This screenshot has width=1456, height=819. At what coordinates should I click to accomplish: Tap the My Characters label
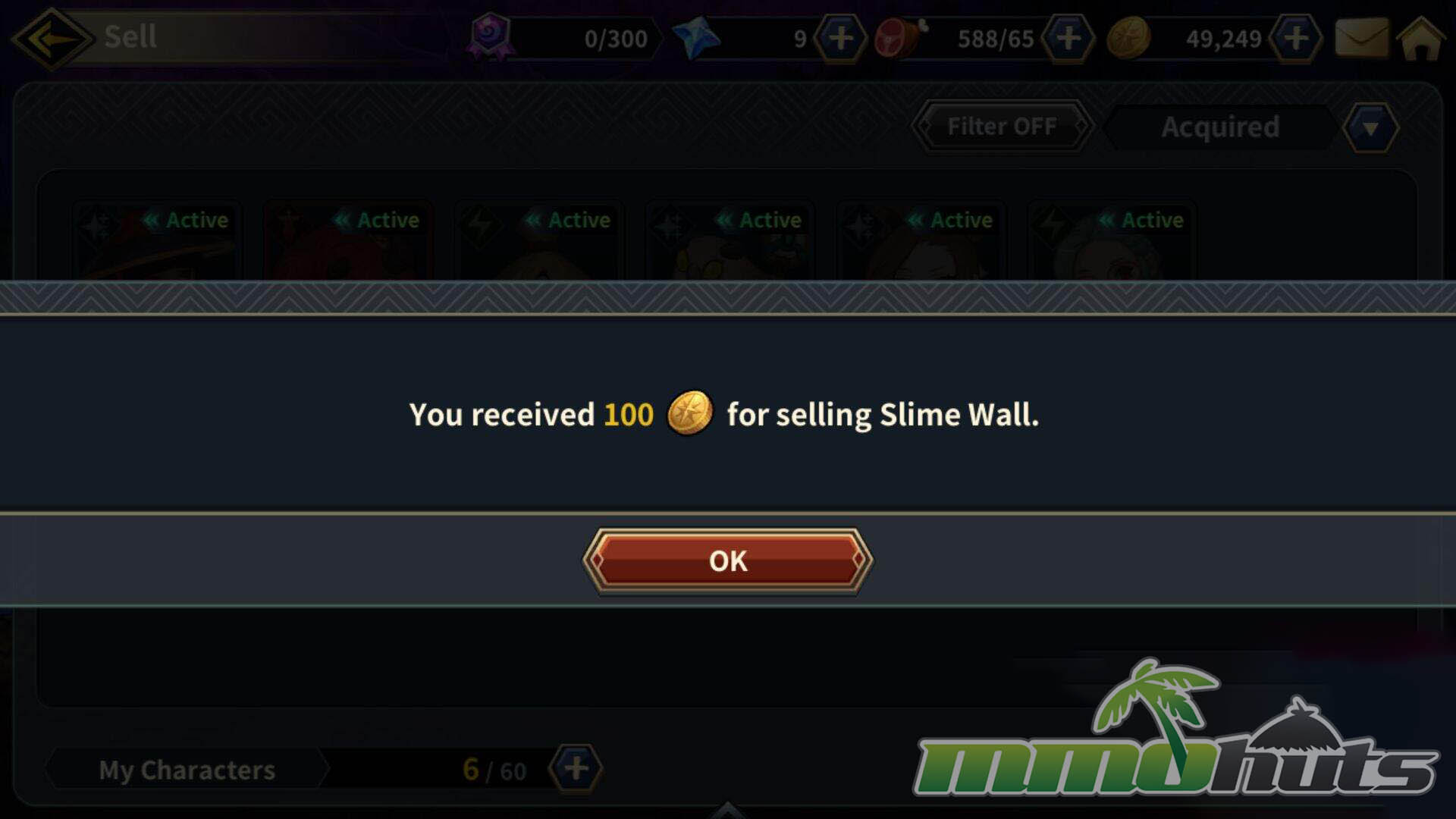pos(187,770)
